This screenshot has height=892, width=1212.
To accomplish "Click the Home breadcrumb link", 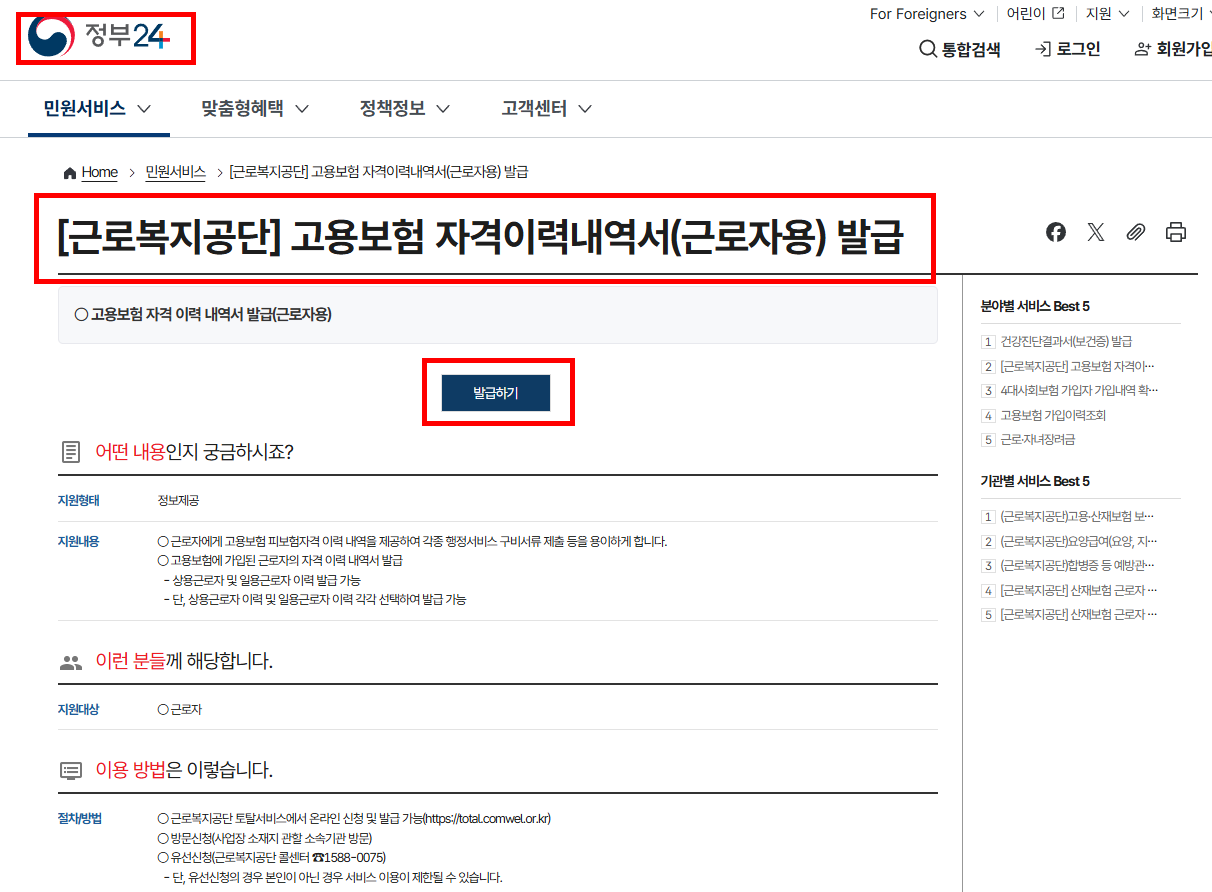I will (x=99, y=172).
